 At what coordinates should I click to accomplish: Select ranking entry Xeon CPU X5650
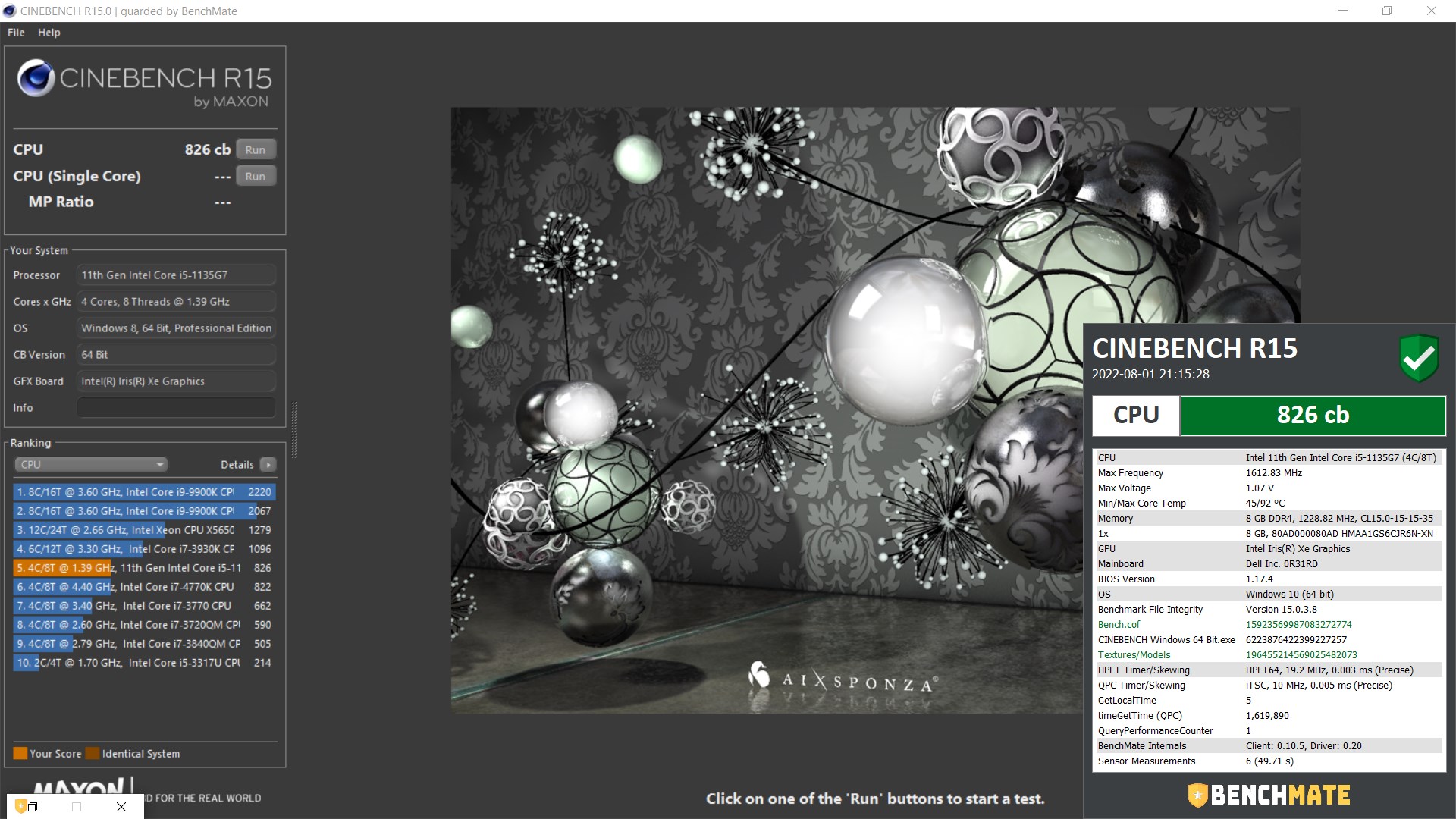pyautogui.click(x=144, y=529)
